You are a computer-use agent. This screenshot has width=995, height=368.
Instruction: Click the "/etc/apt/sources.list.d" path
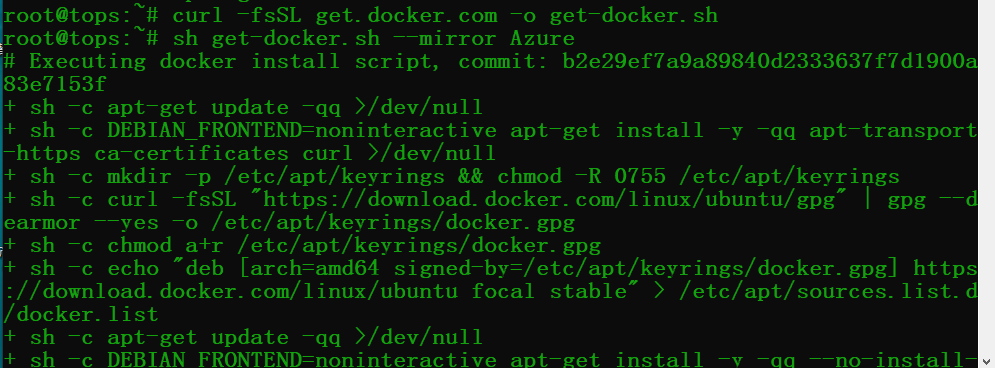pyautogui.click(x=827, y=292)
